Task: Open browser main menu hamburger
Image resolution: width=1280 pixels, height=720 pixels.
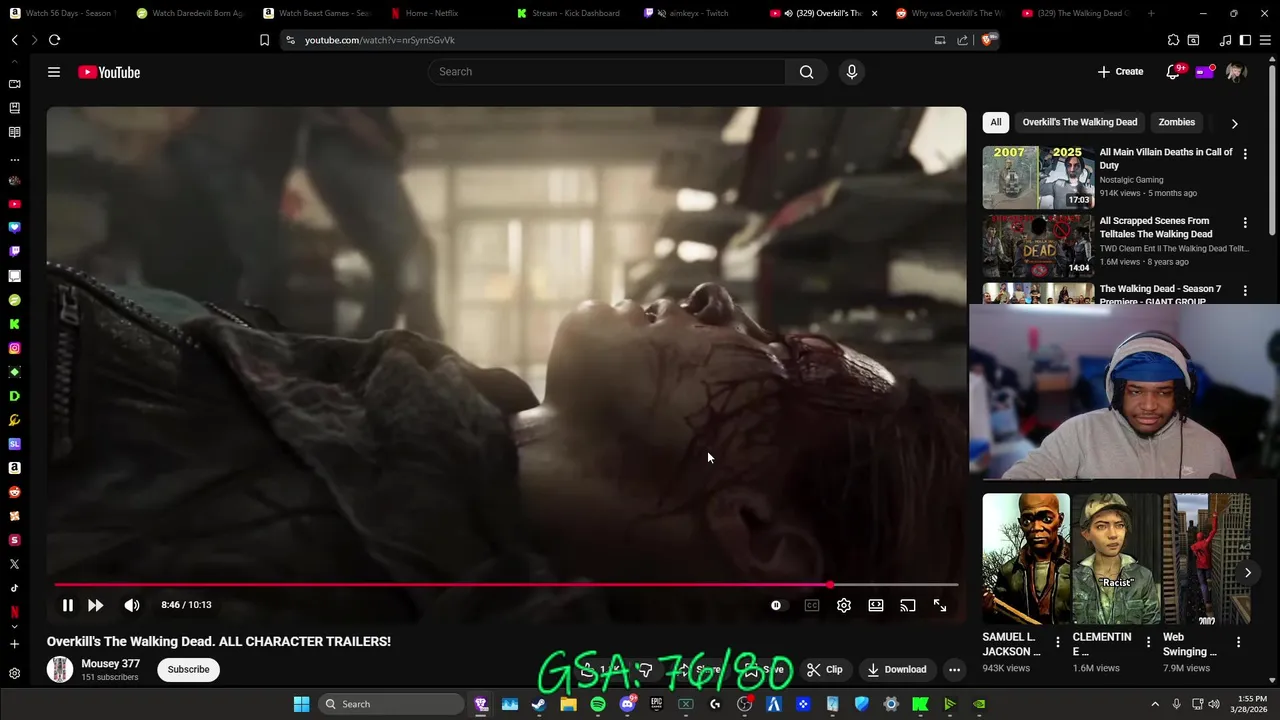Action: coord(1265,40)
